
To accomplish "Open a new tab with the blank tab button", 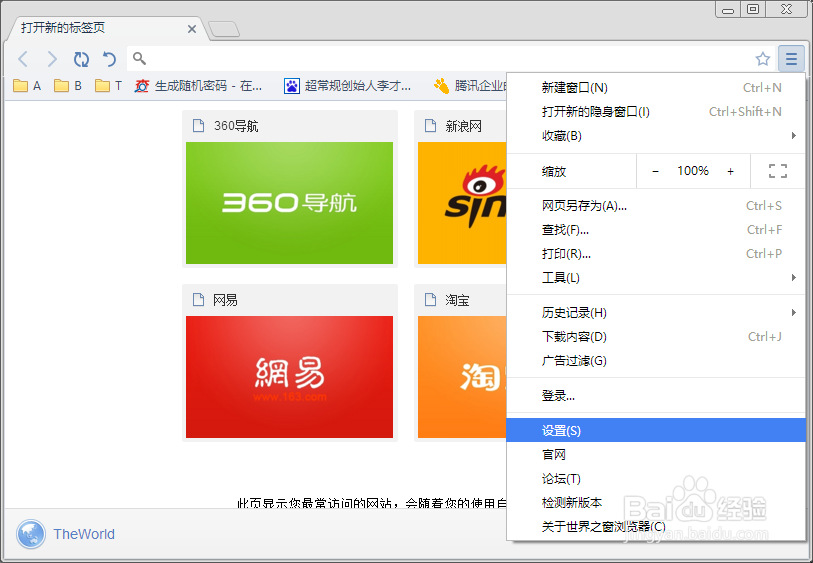I will click(x=224, y=29).
